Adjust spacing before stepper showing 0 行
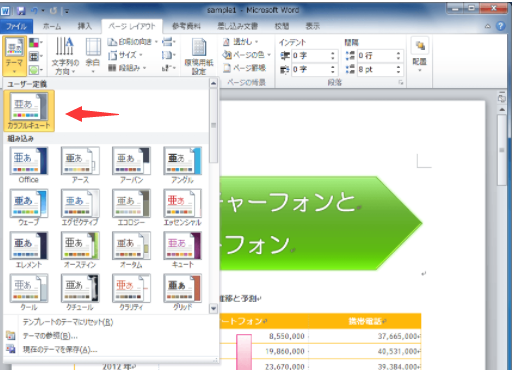Image resolution: width=514 pixels, height=373 pixels. [x=398, y=56]
